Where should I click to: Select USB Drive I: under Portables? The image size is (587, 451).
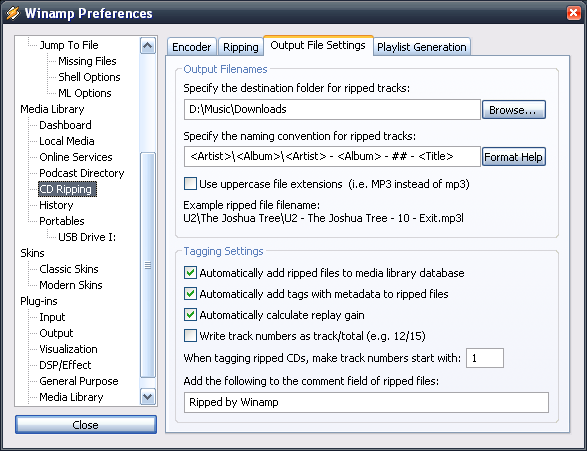coord(87,237)
